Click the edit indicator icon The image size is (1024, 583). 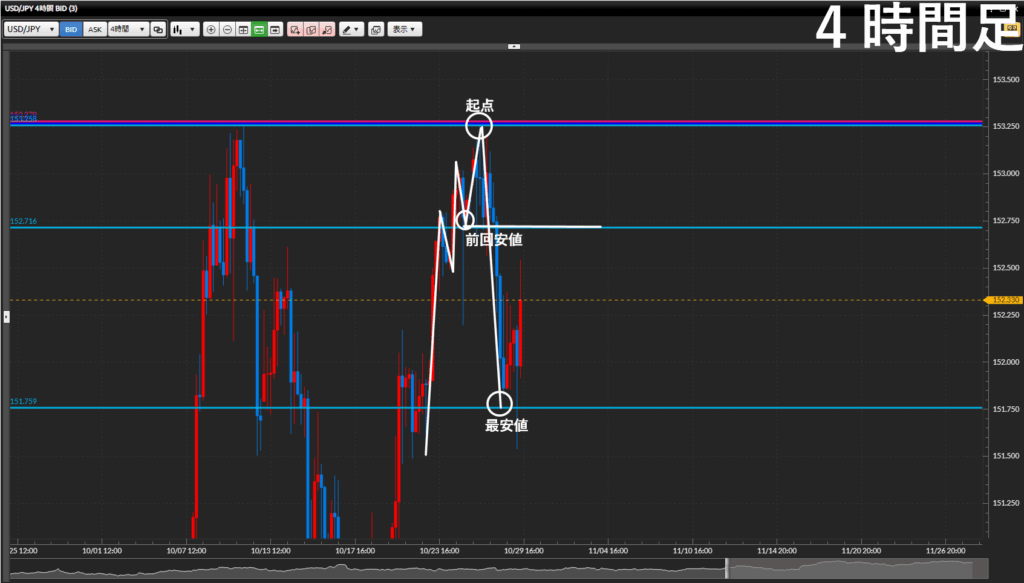pos(311,30)
